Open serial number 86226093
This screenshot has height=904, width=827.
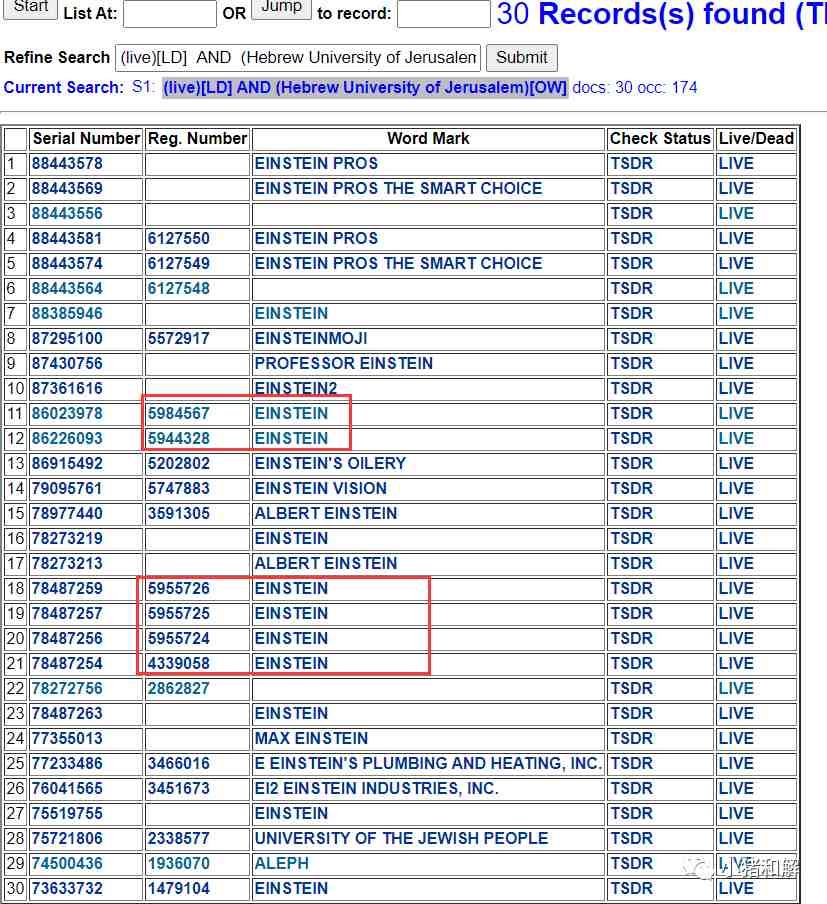tap(67, 438)
